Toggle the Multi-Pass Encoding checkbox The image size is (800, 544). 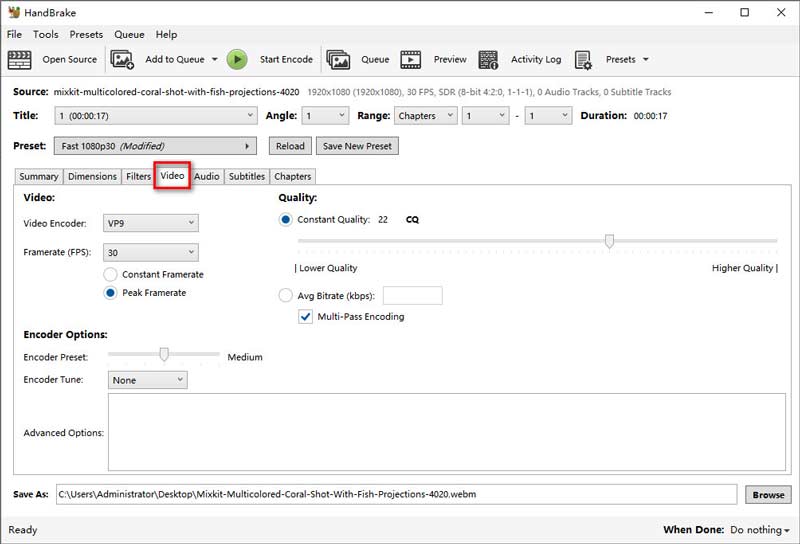tap(306, 317)
